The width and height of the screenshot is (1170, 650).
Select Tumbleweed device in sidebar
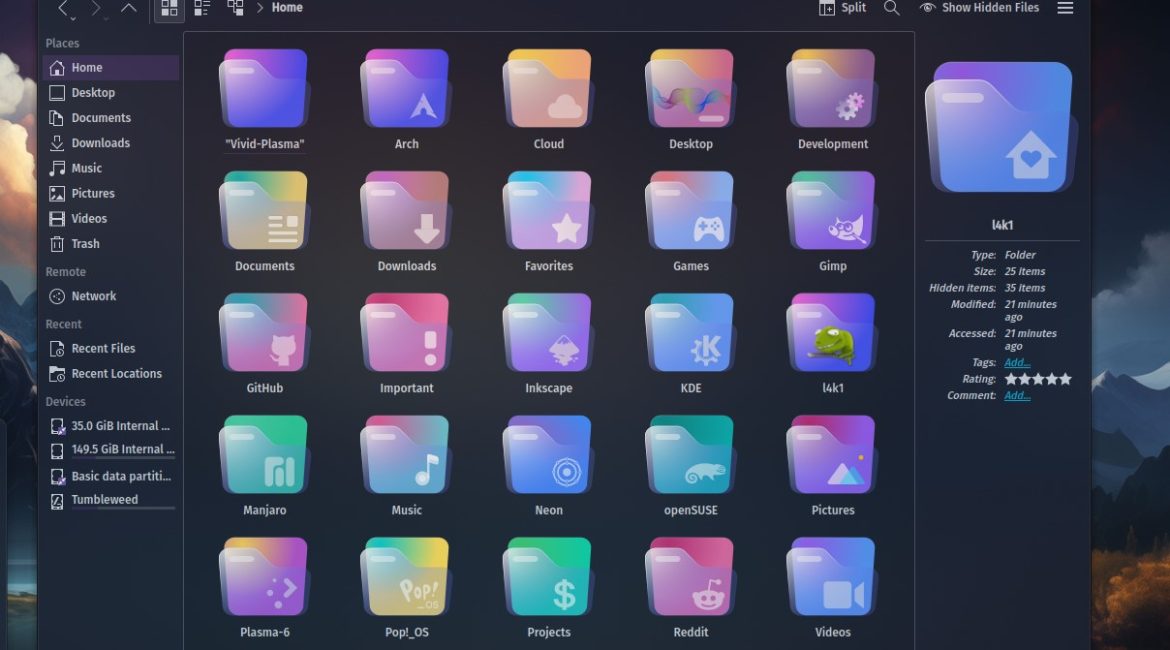[x=104, y=500]
